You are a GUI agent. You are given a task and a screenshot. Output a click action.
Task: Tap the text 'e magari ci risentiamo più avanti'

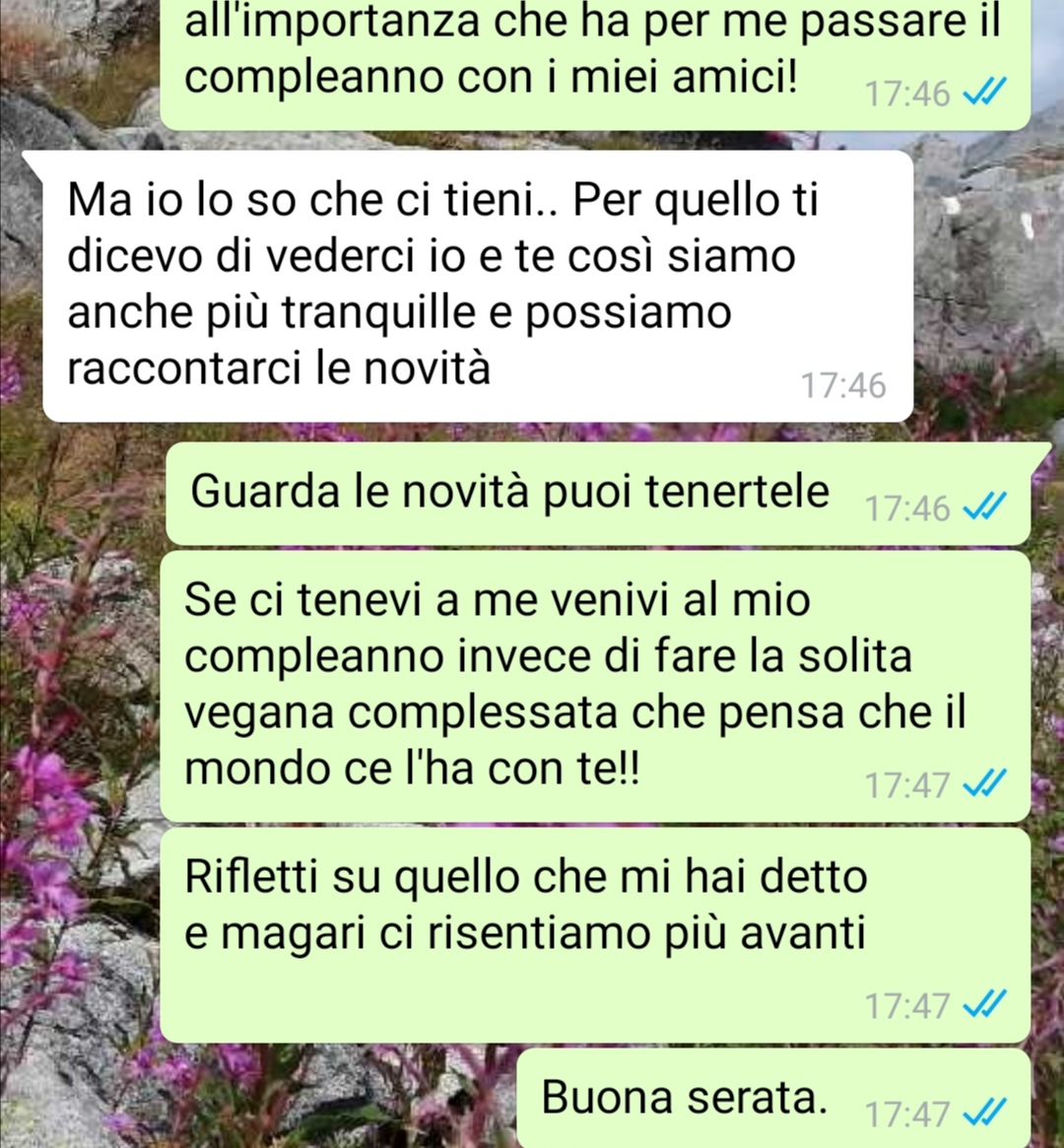coord(525,934)
